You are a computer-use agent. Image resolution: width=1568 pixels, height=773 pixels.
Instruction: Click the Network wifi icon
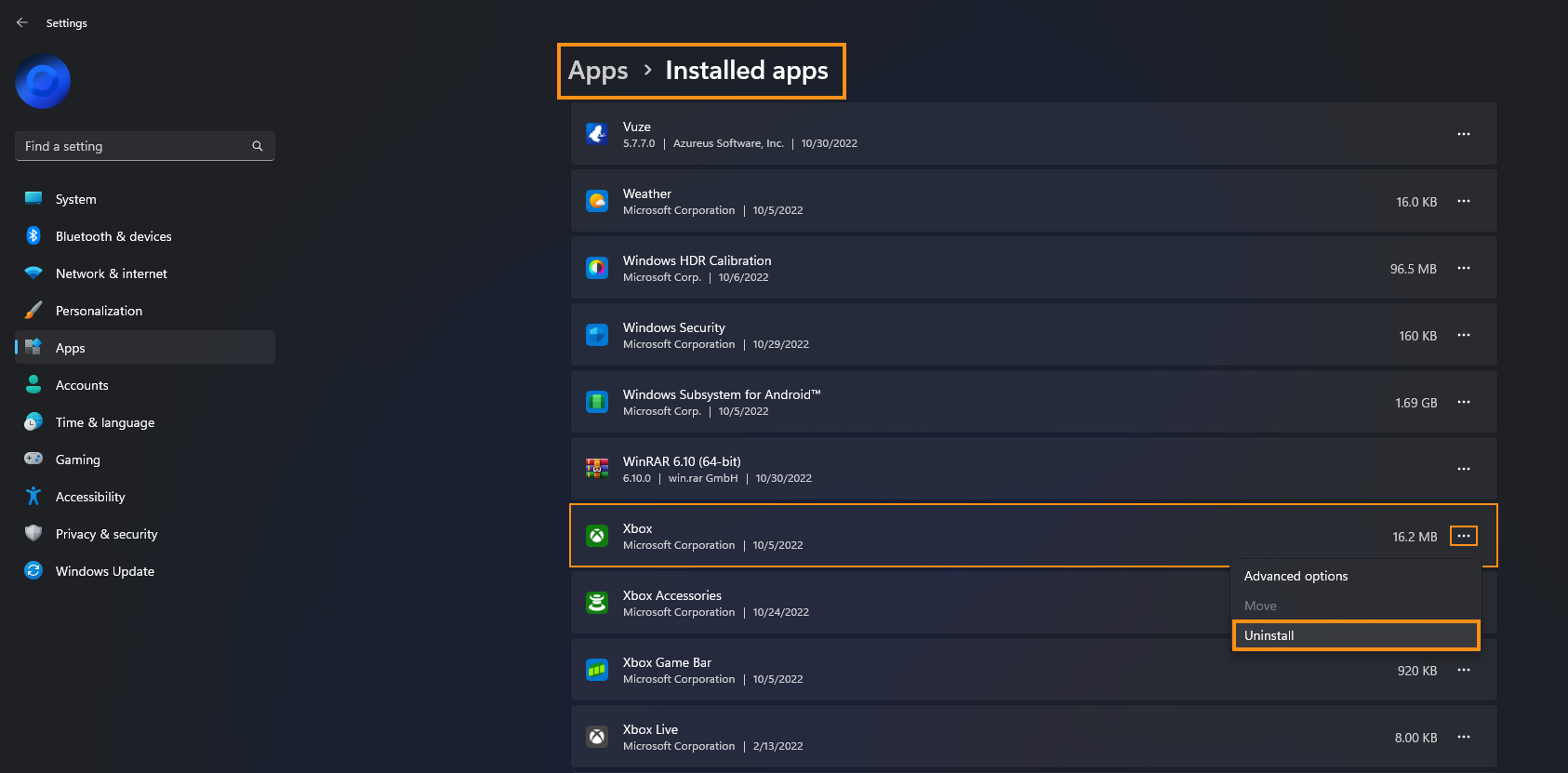(33, 273)
